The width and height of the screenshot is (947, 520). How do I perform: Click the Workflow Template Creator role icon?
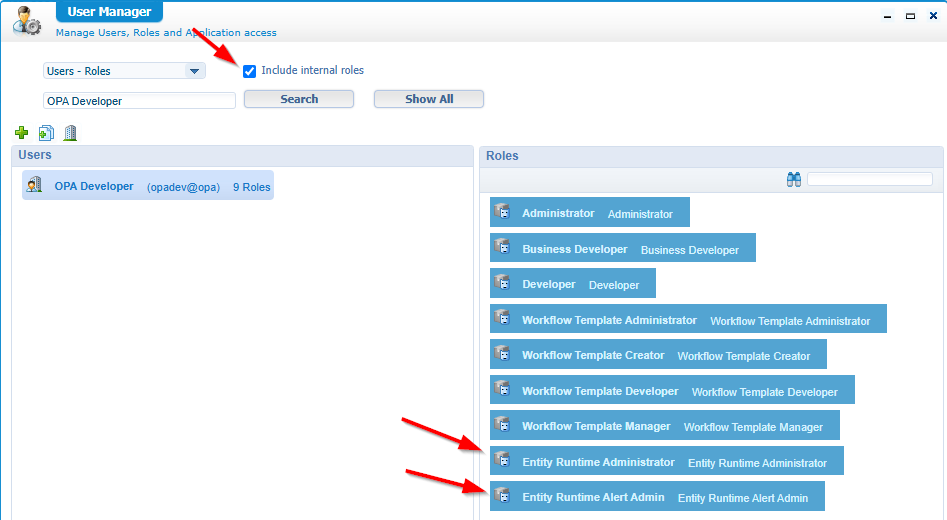tap(503, 354)
